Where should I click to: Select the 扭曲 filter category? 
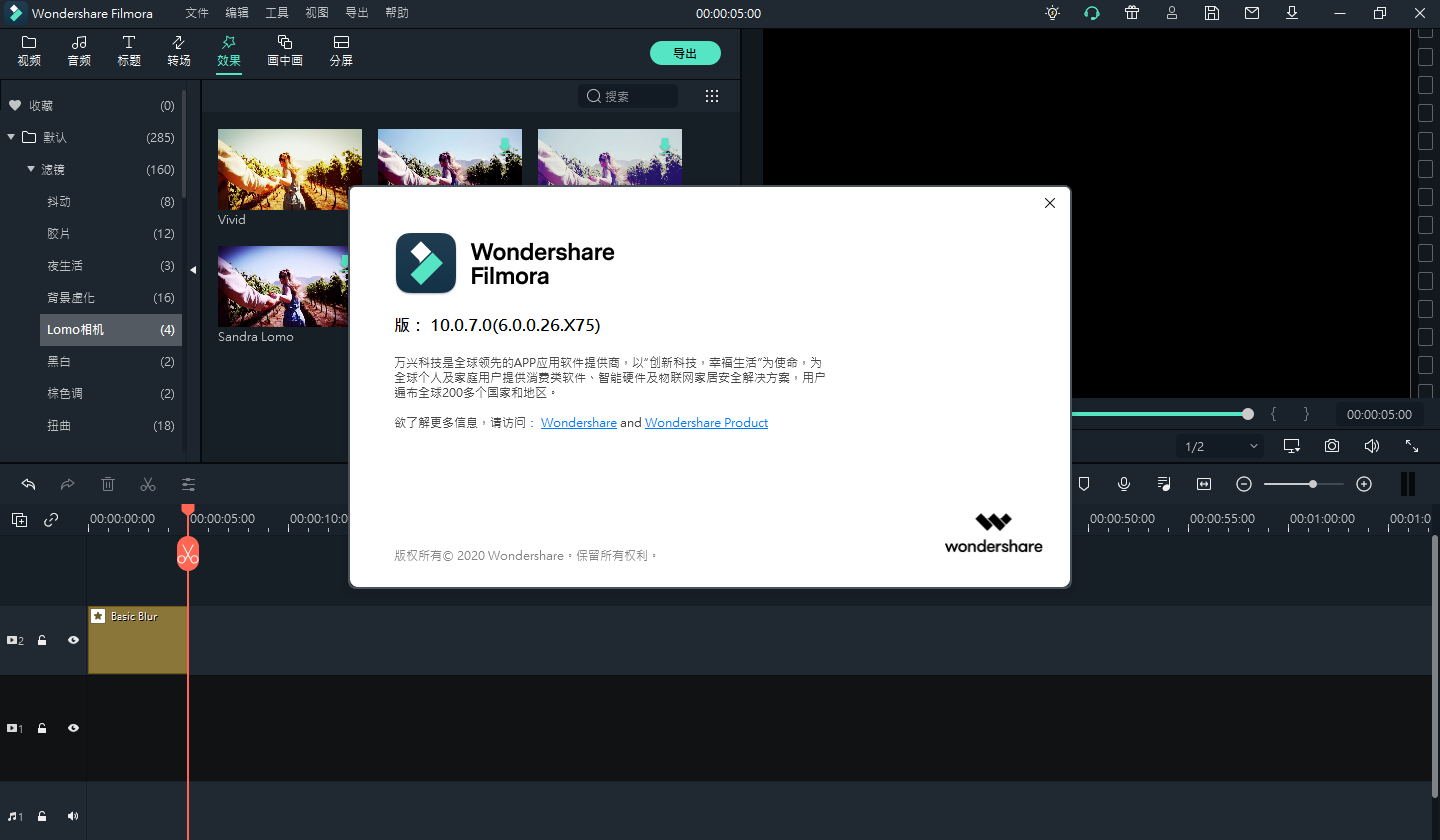[110, 426]
